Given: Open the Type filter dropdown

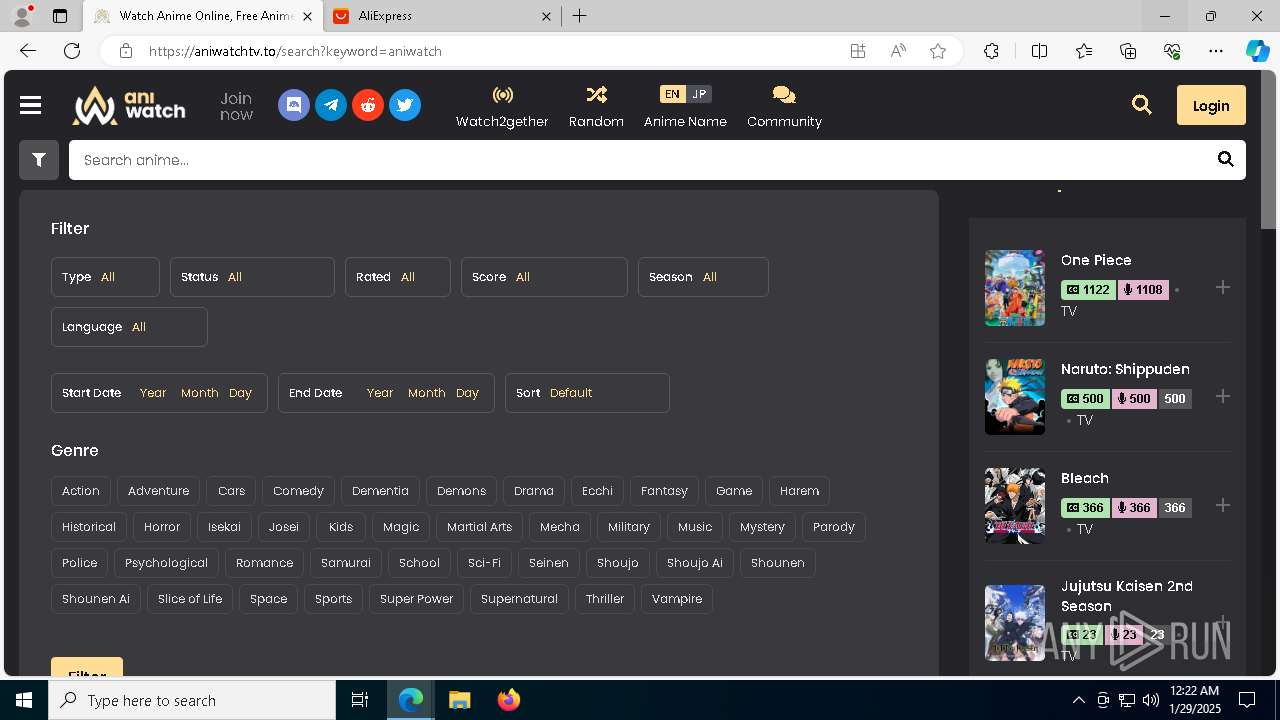Looking at the screenshot, I should coord(105,277).
